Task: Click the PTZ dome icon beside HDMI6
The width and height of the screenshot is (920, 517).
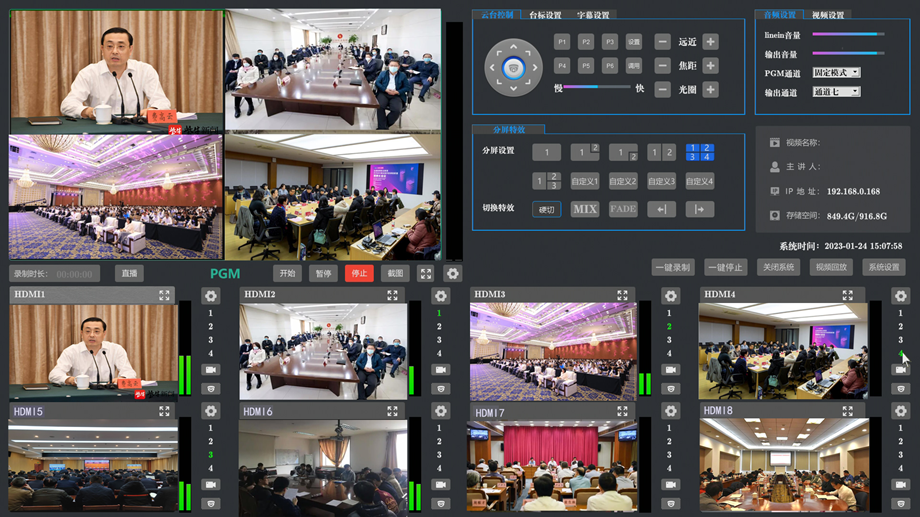Action: click(x=440, y=502)
